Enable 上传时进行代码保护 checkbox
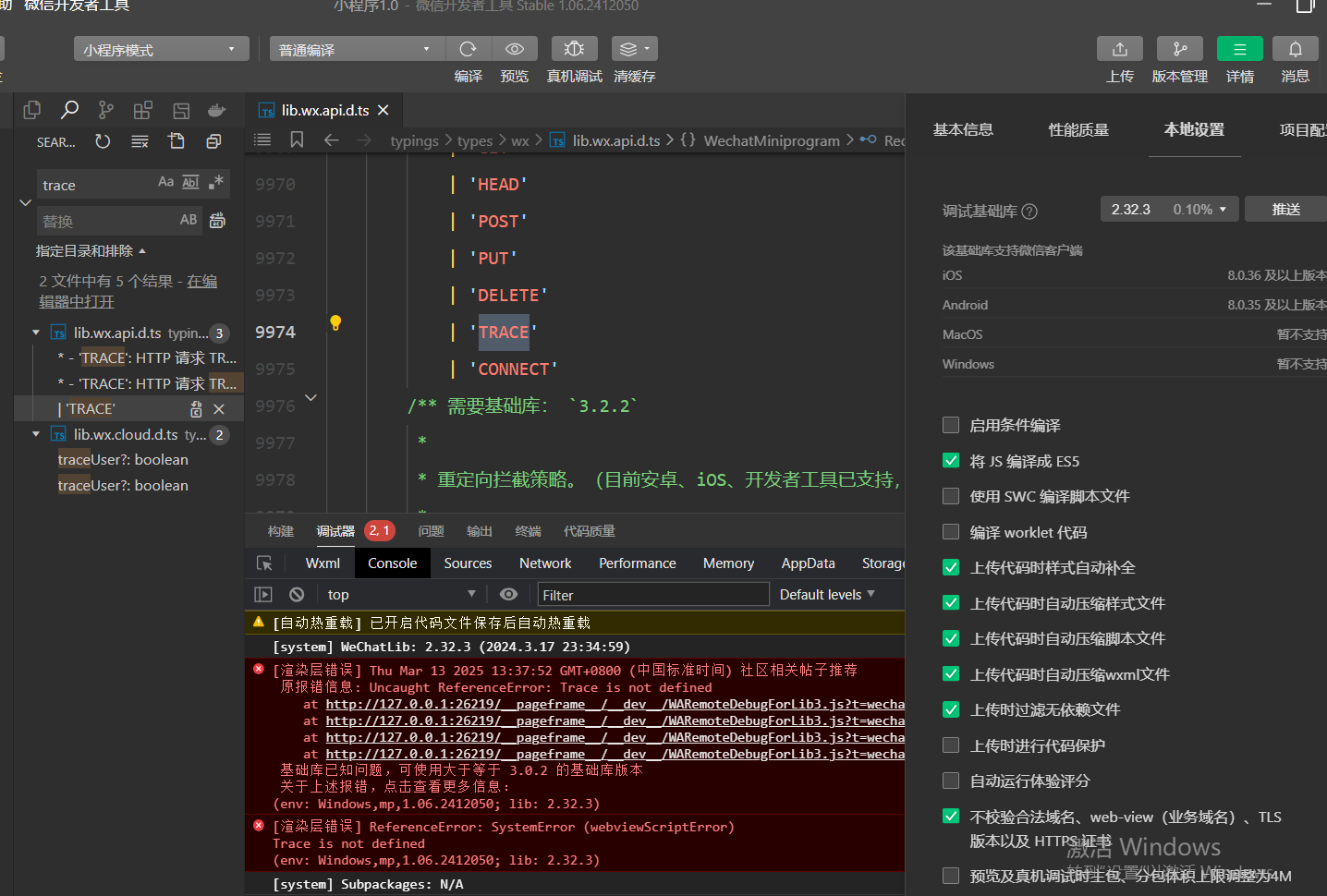This screenshot has width=1327, height=896. point(950,745)
